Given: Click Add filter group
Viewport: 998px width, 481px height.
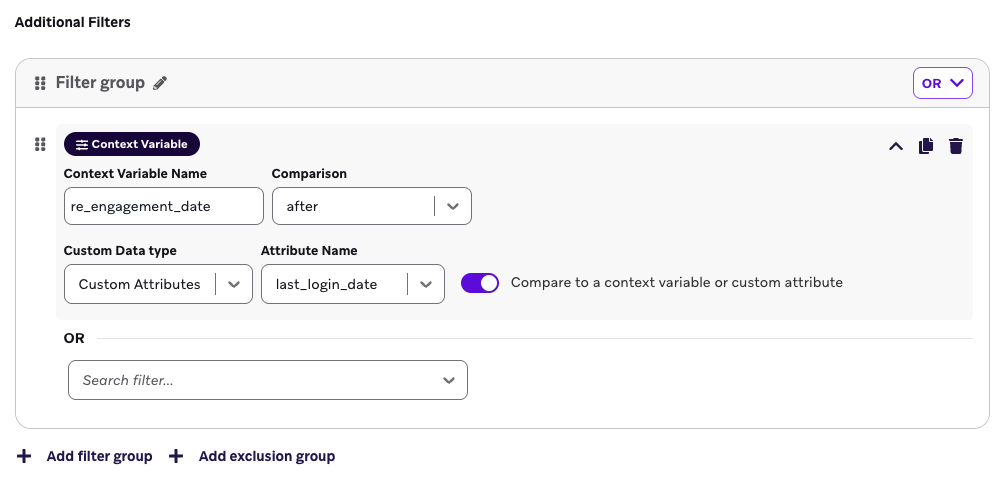Looking at the screenshot, I should coord(99,456).
